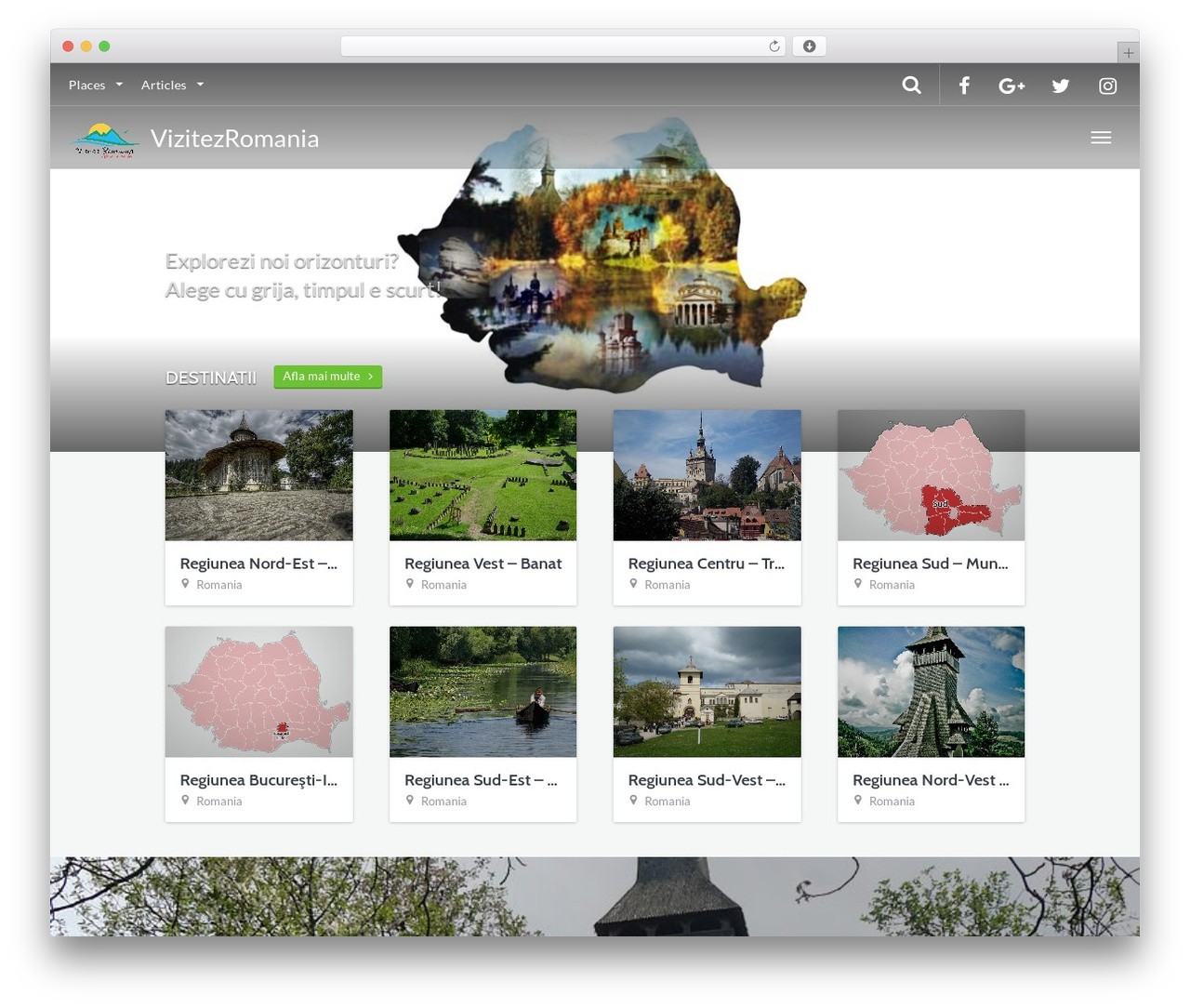Viewport: 1190px width, 1008px height.
Task: Add a new browser tab with plus
Action: point(1128,53)
